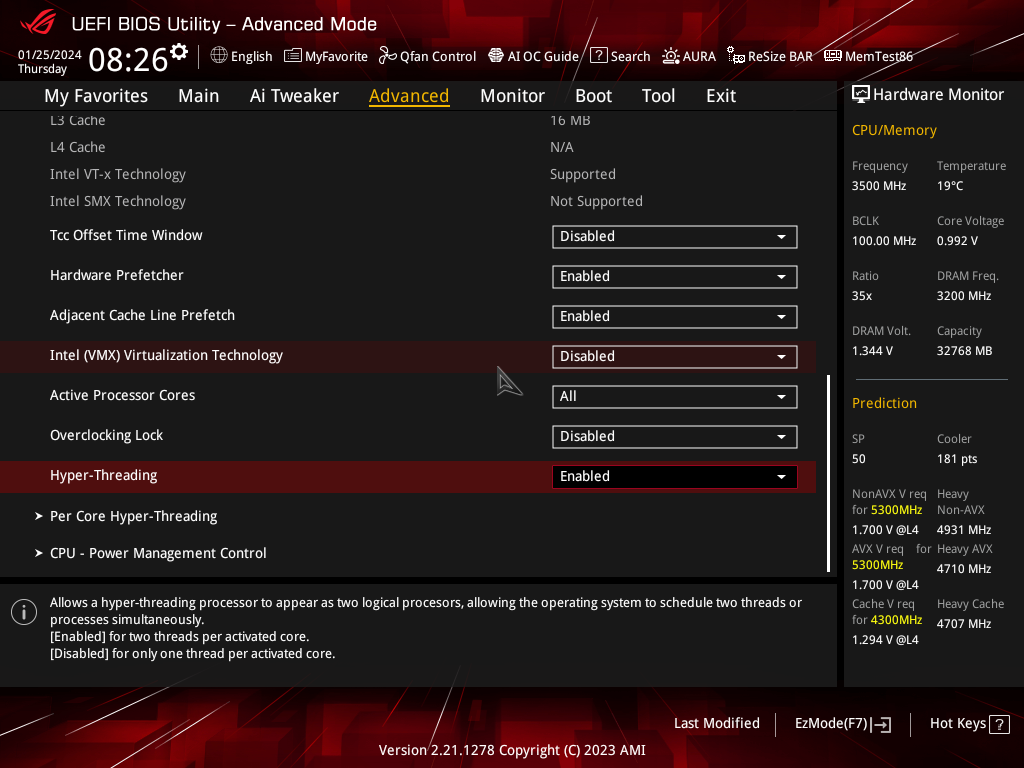Go to the Boot tab
The image size is (1024, 768).
click(x=593, y=96)
